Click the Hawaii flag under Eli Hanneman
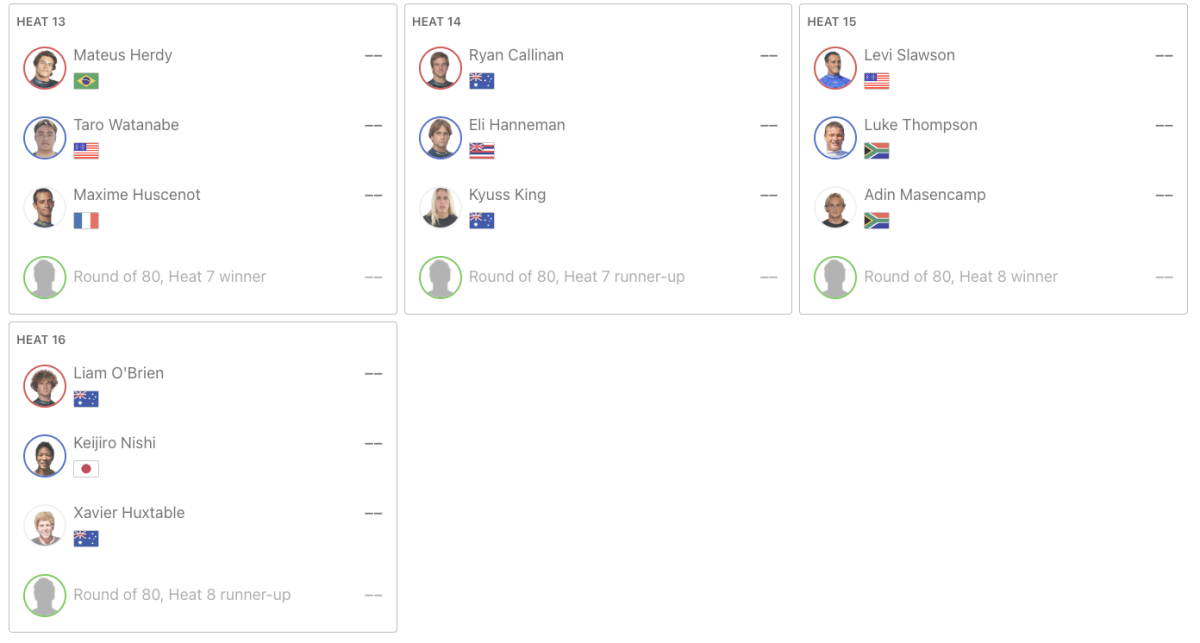 tap(482, 151)
